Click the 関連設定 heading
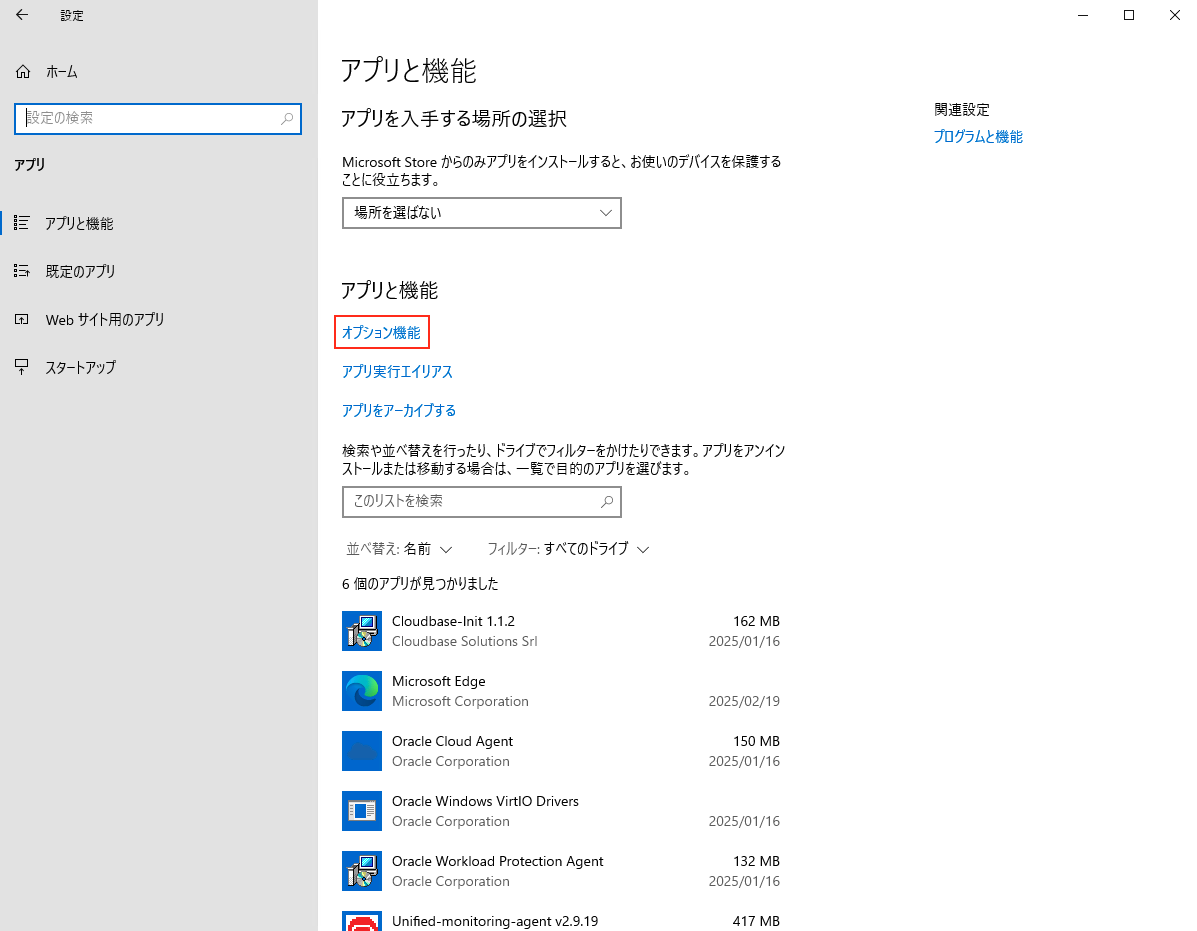The width and height of the screenshot is (1197, 931). 962,109
